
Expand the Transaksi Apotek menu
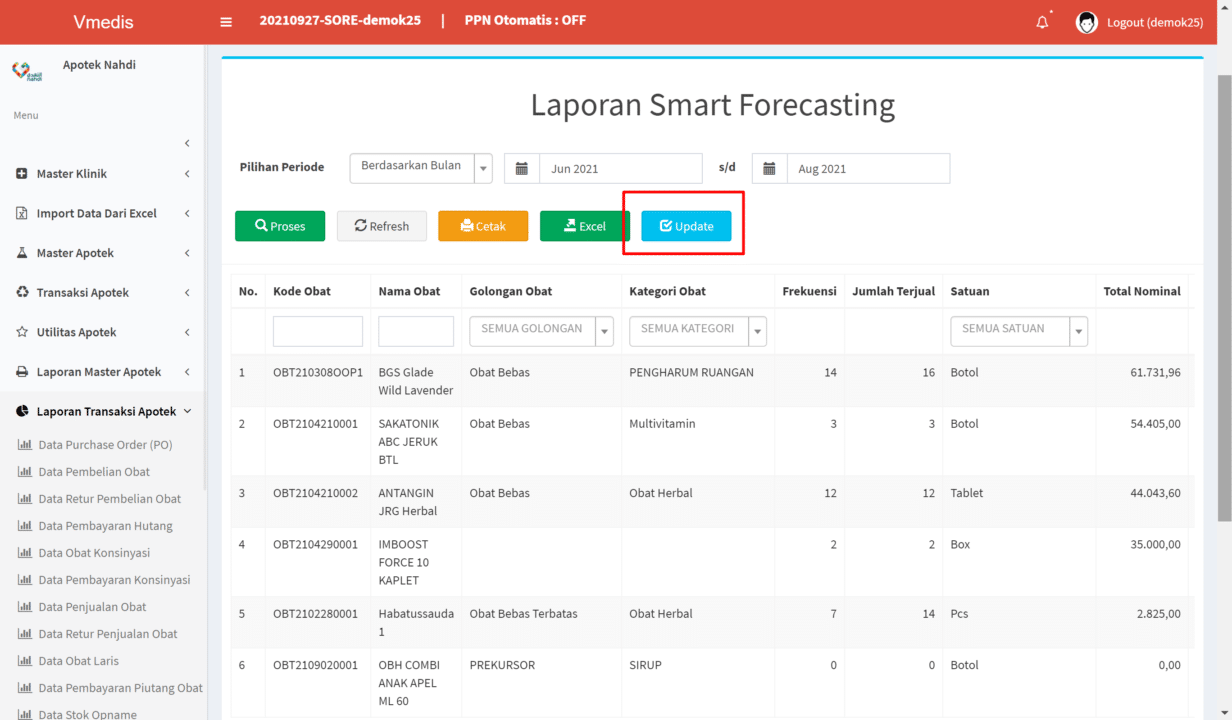[187, 292]
